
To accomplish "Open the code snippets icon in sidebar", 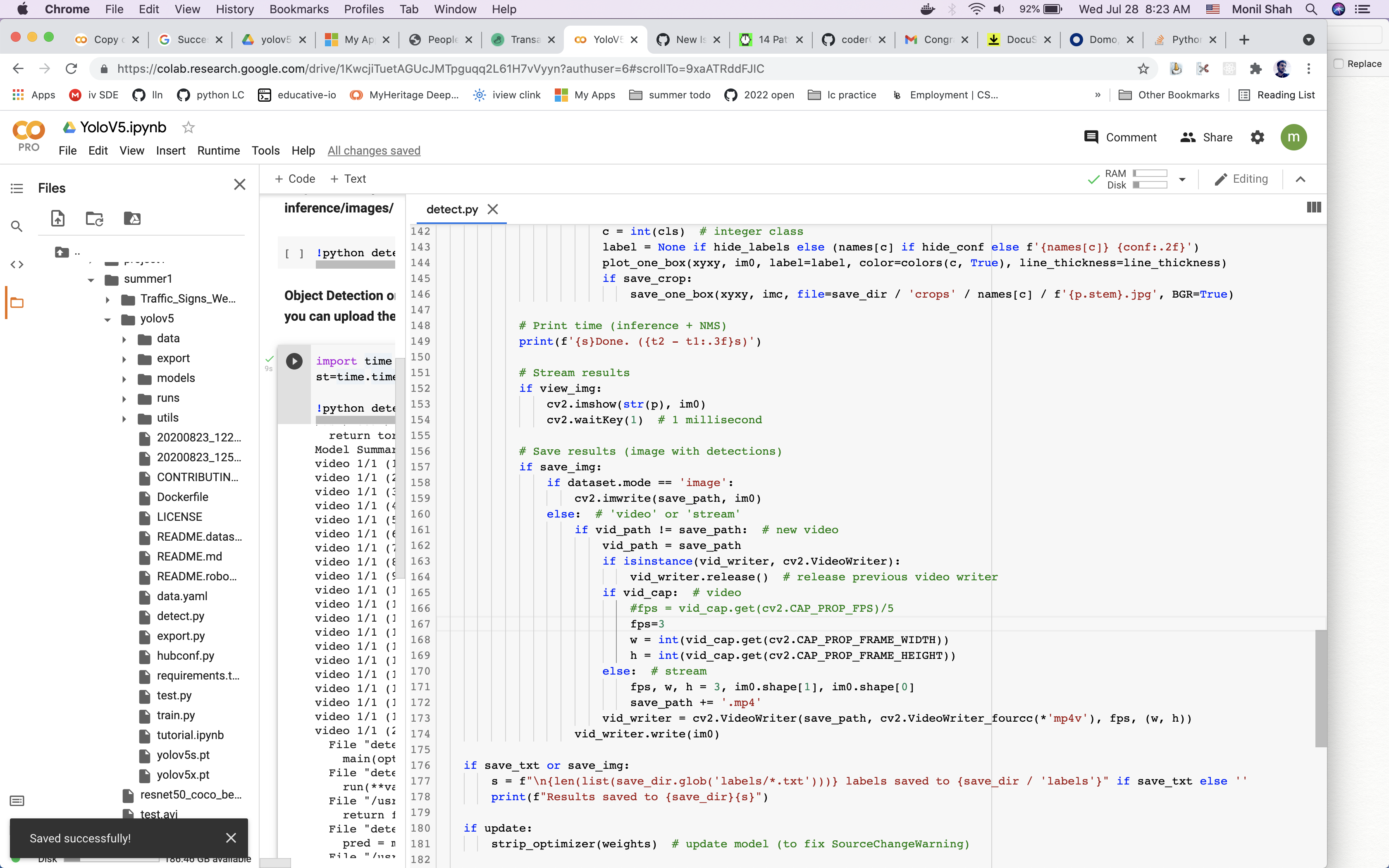I will pyautogui.click(x=17, y=265).
